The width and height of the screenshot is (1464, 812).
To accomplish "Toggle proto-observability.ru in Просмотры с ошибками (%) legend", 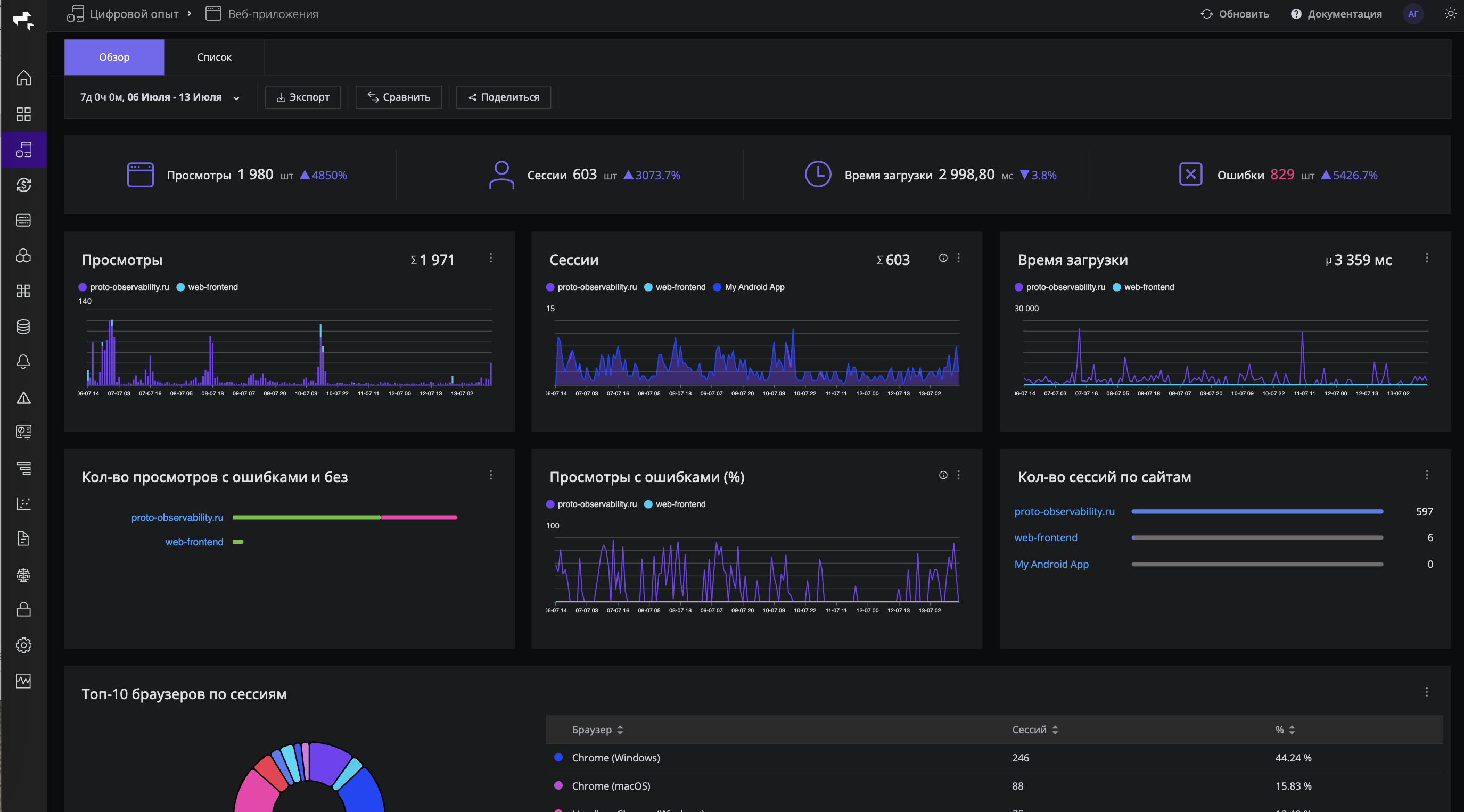I will 591,504.
